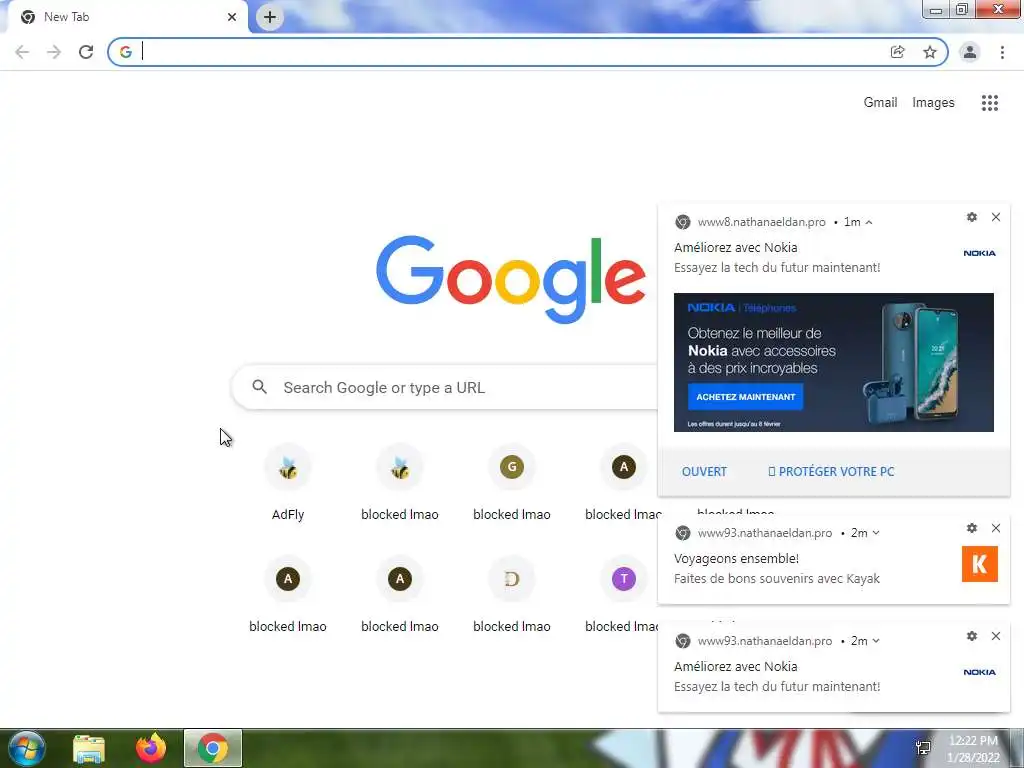Click Améliorez avec Nokia title in top notification
Viewport: 1024px width, 768px height.
pyautogui.click(x=735, y=248)
